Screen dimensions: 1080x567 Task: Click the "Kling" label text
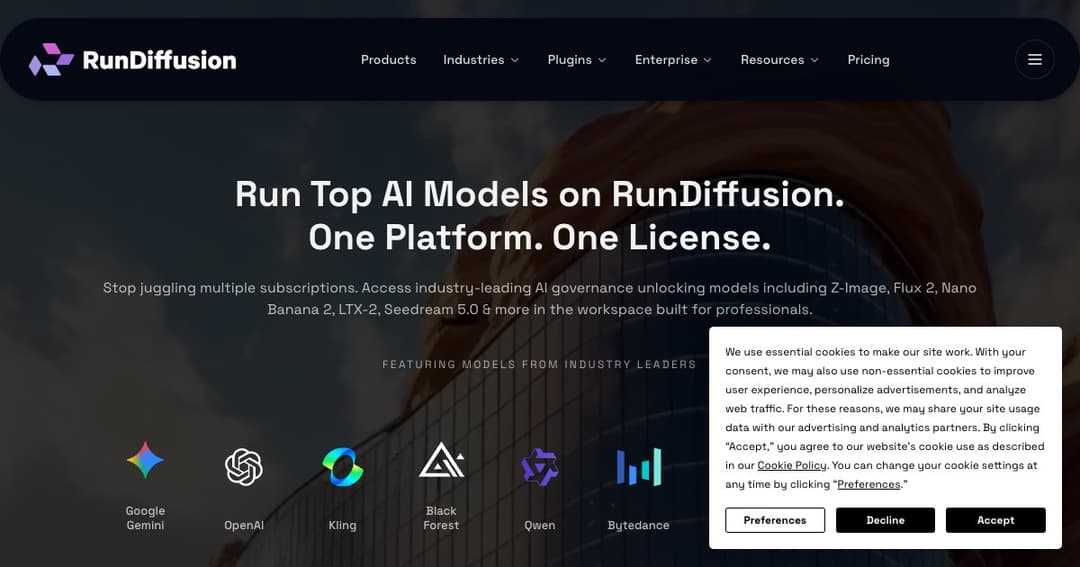point(342,525)
